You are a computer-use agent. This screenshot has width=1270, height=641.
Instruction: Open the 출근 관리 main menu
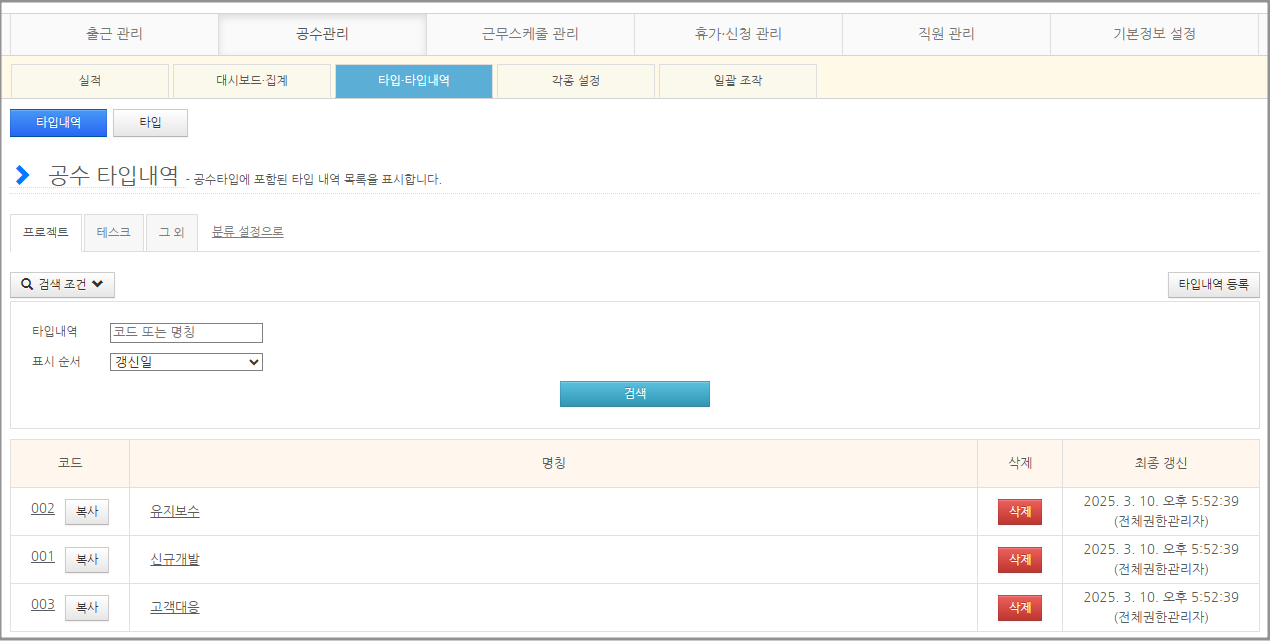(115, 34)
